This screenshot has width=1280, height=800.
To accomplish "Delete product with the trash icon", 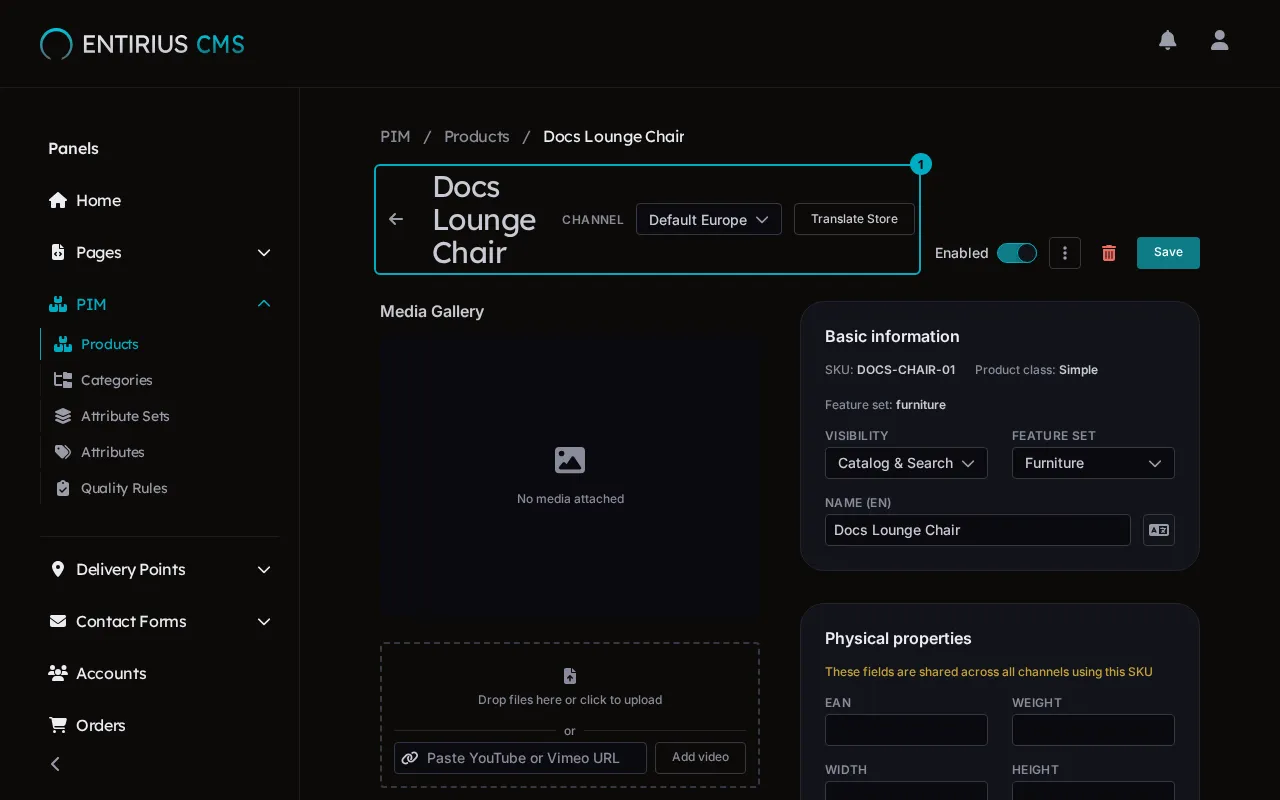I will [1109, 253].
